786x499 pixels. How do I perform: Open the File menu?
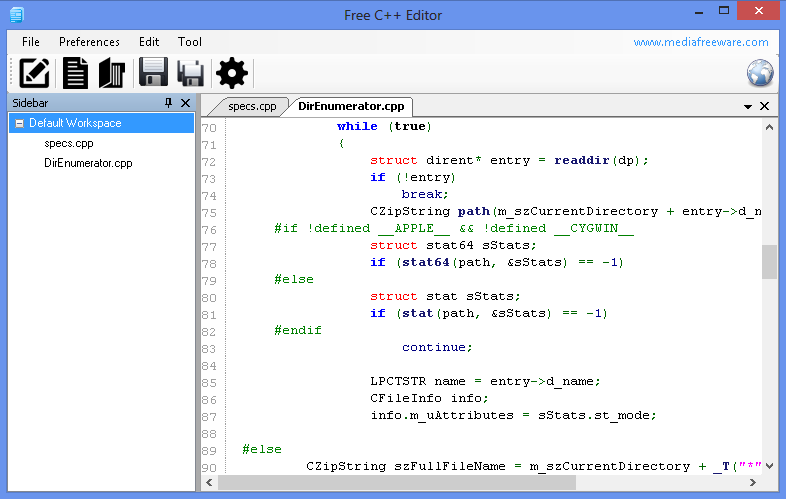pyautogui.click(x=31, y=42)
